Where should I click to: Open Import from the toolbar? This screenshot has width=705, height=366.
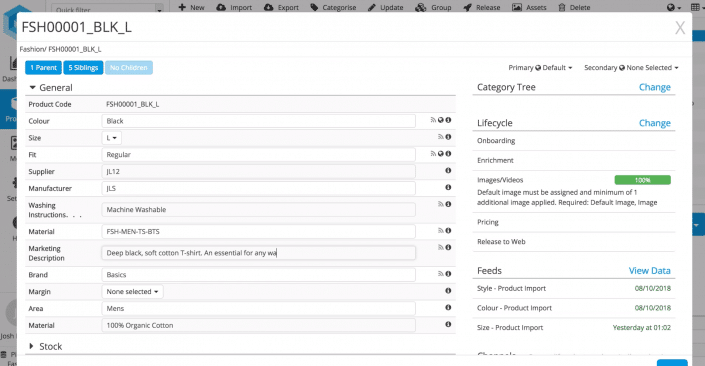pos(234,7)
